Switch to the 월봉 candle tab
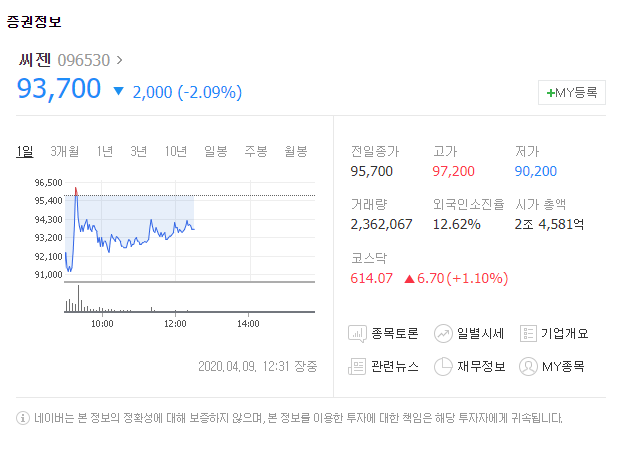The image size is (631, 455). 296,152
